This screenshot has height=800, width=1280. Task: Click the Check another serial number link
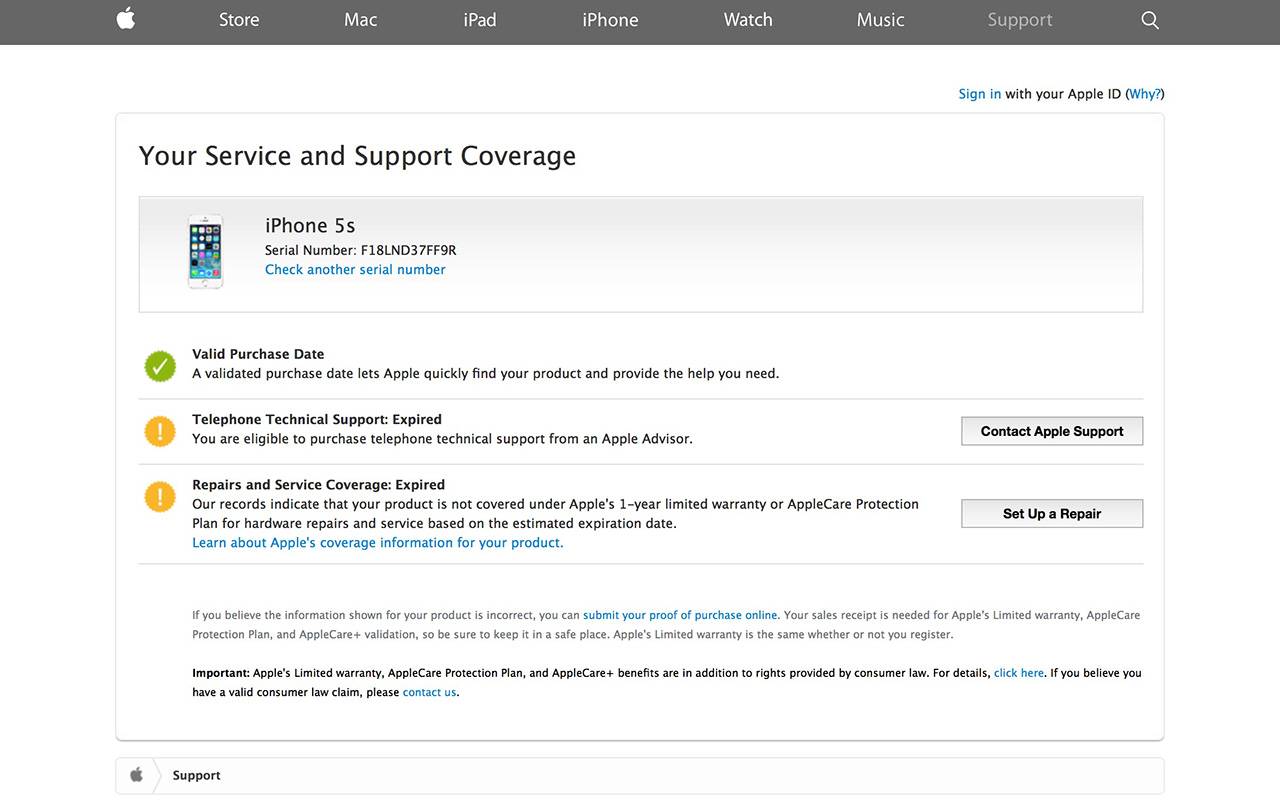355,270
